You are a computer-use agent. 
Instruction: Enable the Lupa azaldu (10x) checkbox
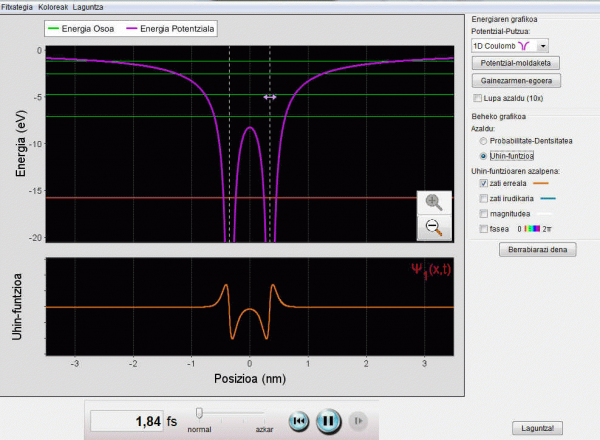pyautogui.click(x=477, y=98)
